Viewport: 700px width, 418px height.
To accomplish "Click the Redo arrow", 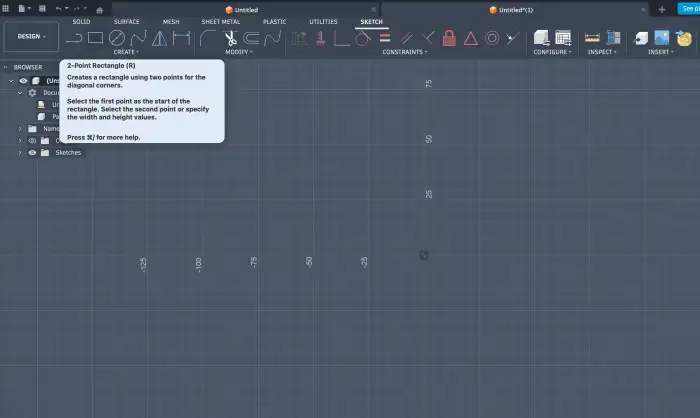I will click(77, 8).
